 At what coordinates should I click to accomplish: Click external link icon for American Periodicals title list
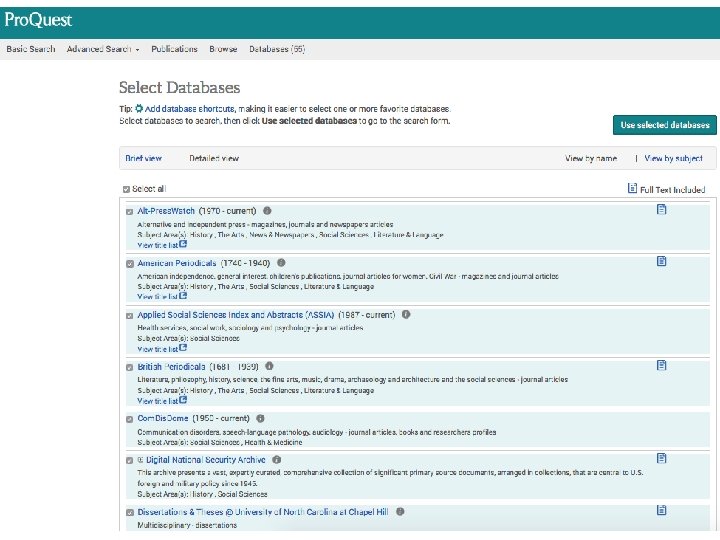183,296
